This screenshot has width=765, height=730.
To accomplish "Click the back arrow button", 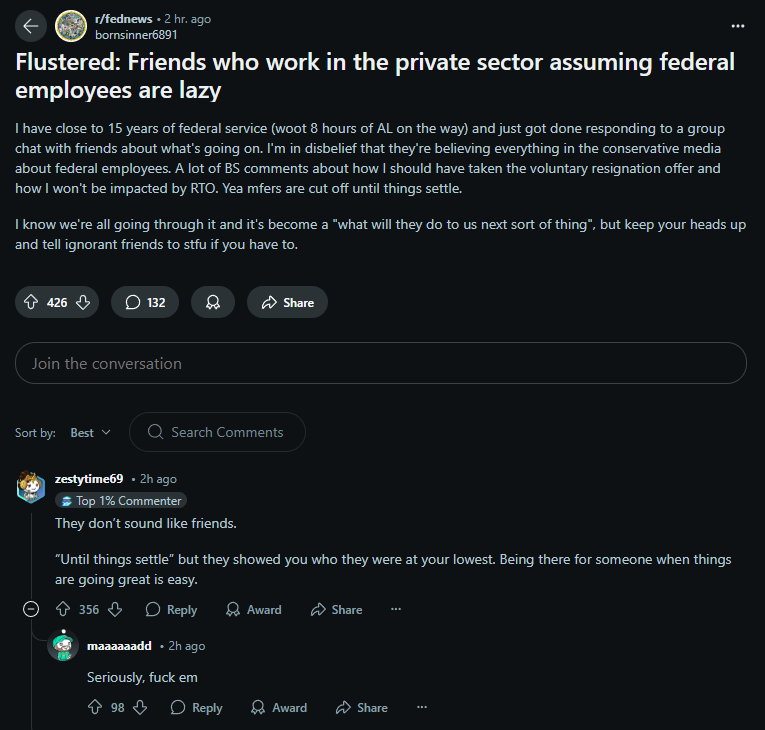I will pos(31,26).
